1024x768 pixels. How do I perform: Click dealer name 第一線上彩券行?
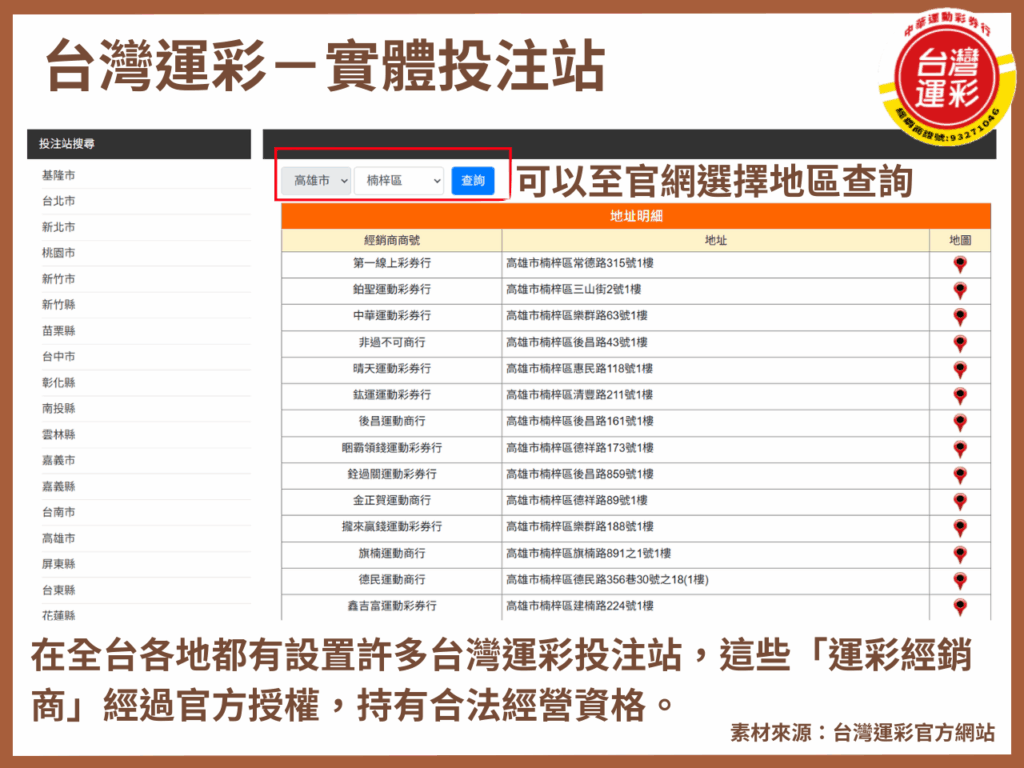coord(392,263)
